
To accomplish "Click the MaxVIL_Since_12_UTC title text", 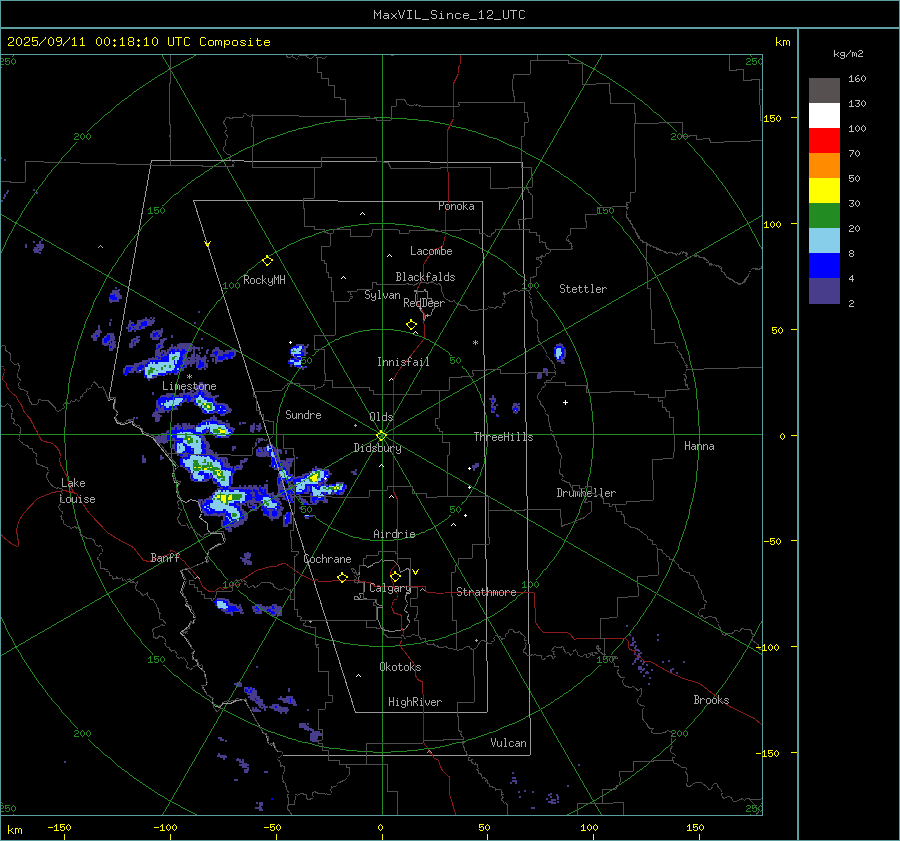I will click(449, 15).
